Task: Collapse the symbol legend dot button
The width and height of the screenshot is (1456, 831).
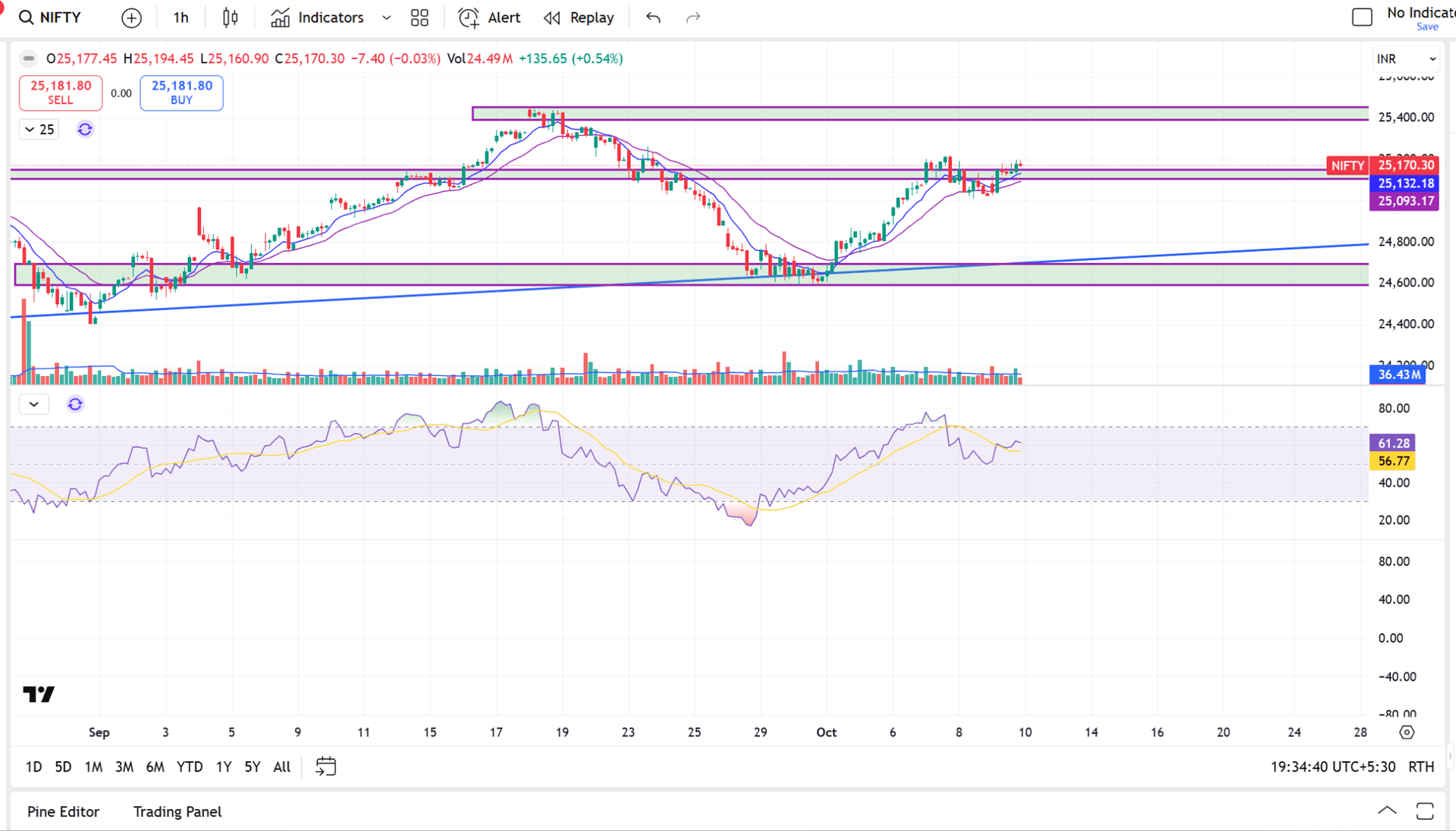Action: click(29, 58)
